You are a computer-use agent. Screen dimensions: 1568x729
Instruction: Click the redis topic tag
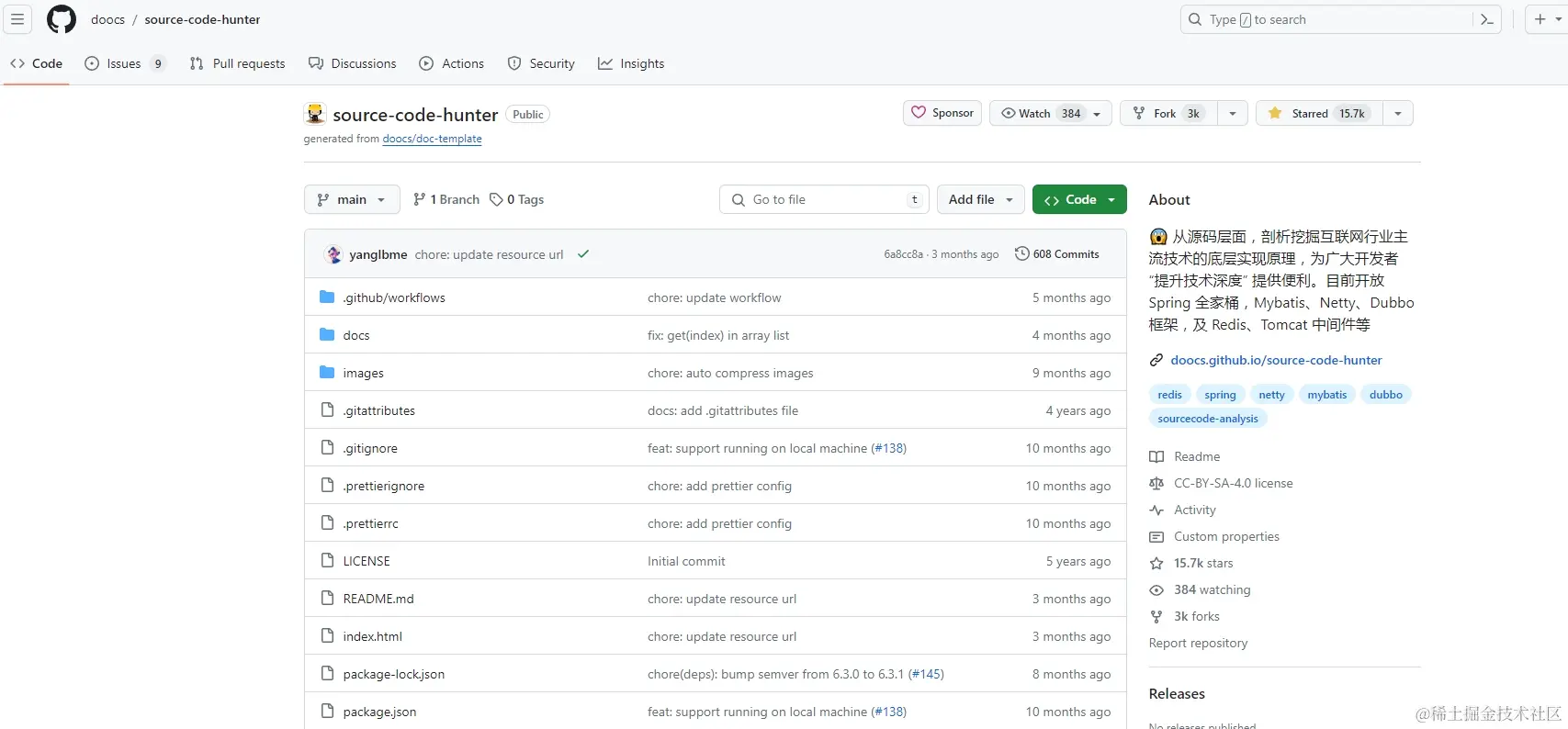tap(1169, 395)
